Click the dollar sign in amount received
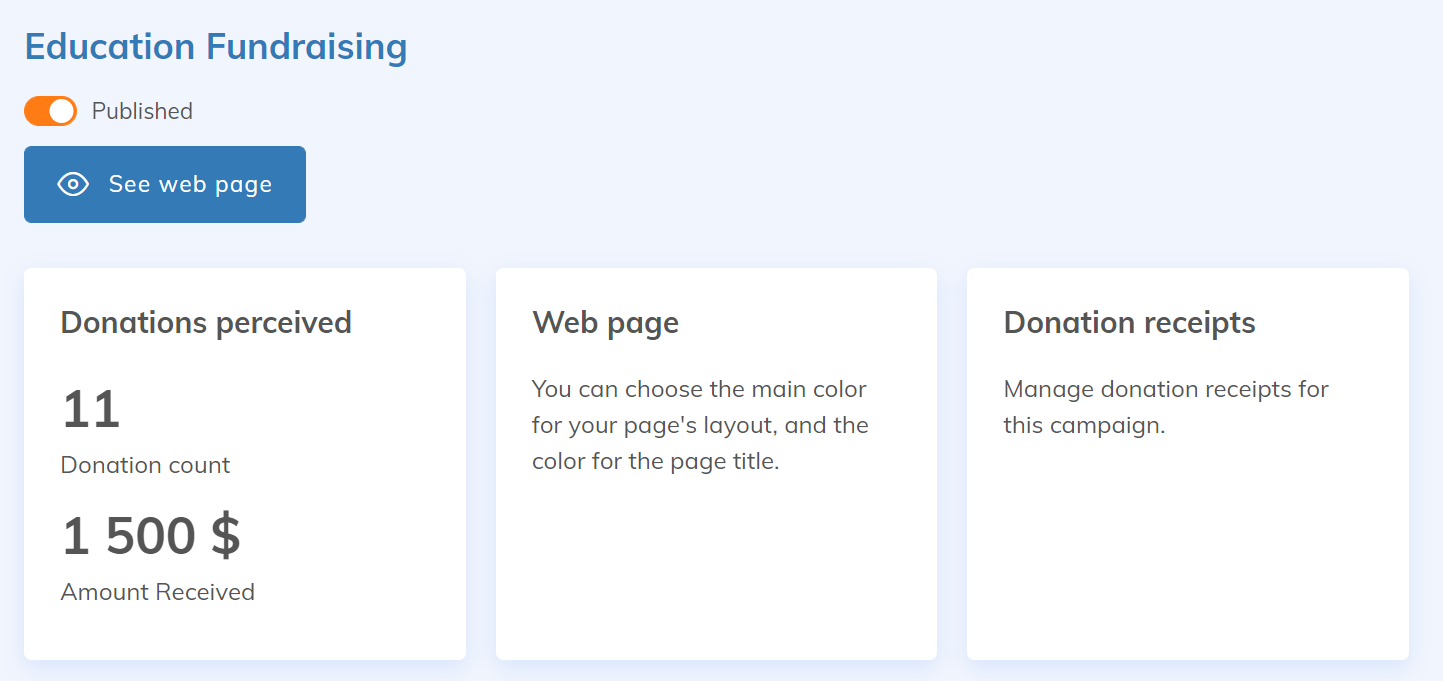Image resolution: width=1443 pixels, height=681 pixels. (x=226, y=537)
